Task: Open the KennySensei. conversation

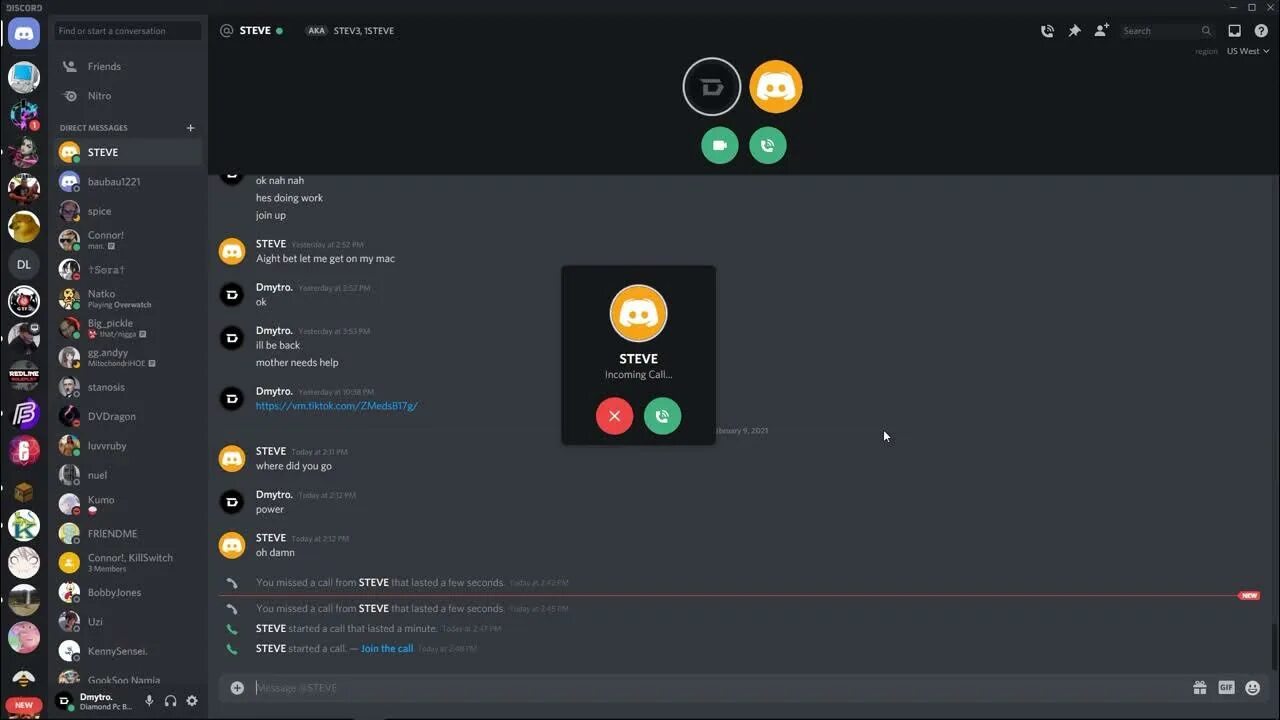Action: tap(129, 651)
